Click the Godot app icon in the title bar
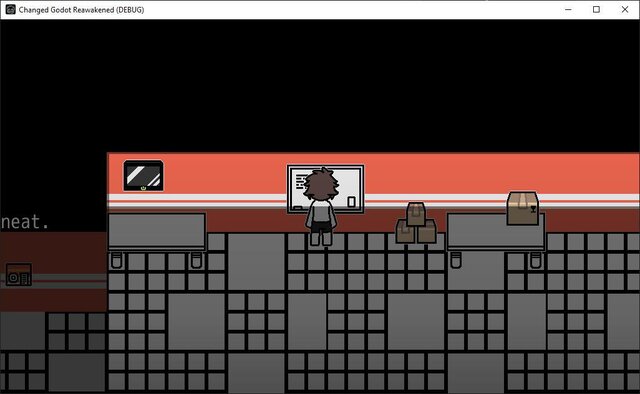This screenshot has width=640, height=394. (10, 9)
